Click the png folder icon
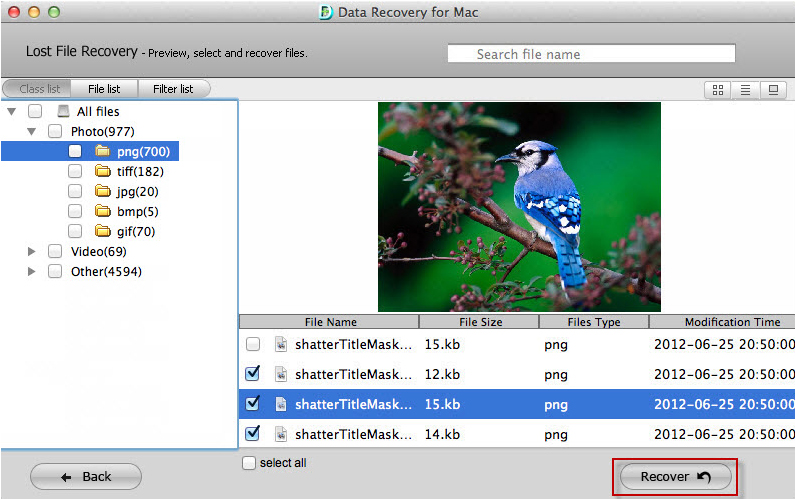The width and height of the screenshot is (795, 499). (x=102, y=151)
